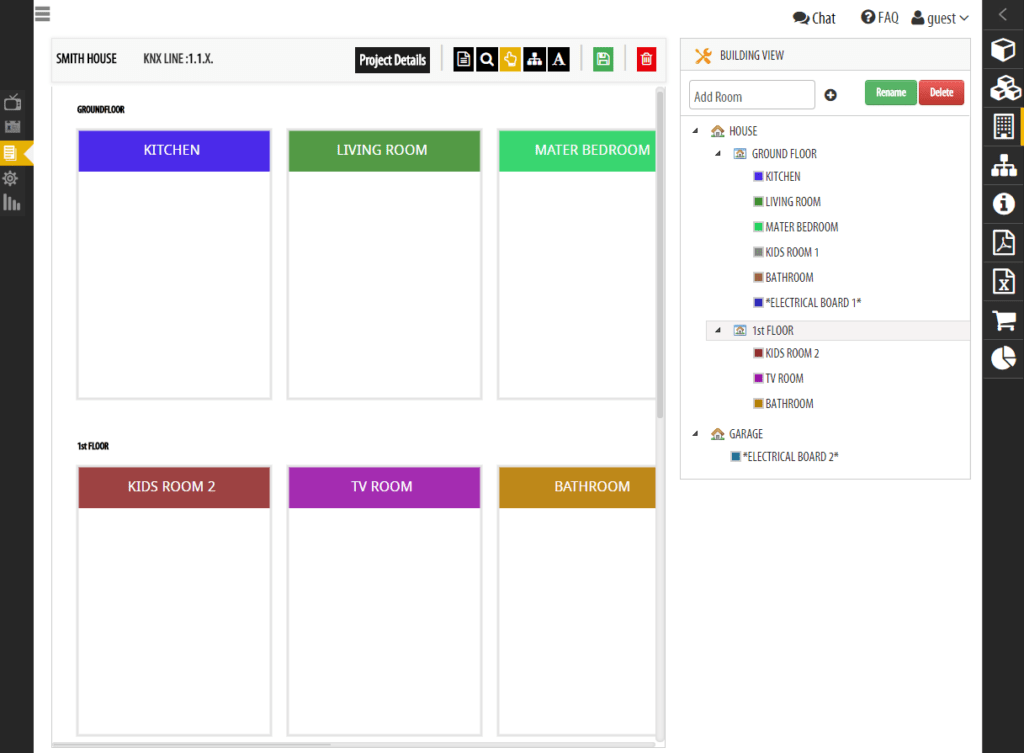1024x753 pixels.
Task: Select the magnifier search tool in toolbar
Action: coord(487,60)
